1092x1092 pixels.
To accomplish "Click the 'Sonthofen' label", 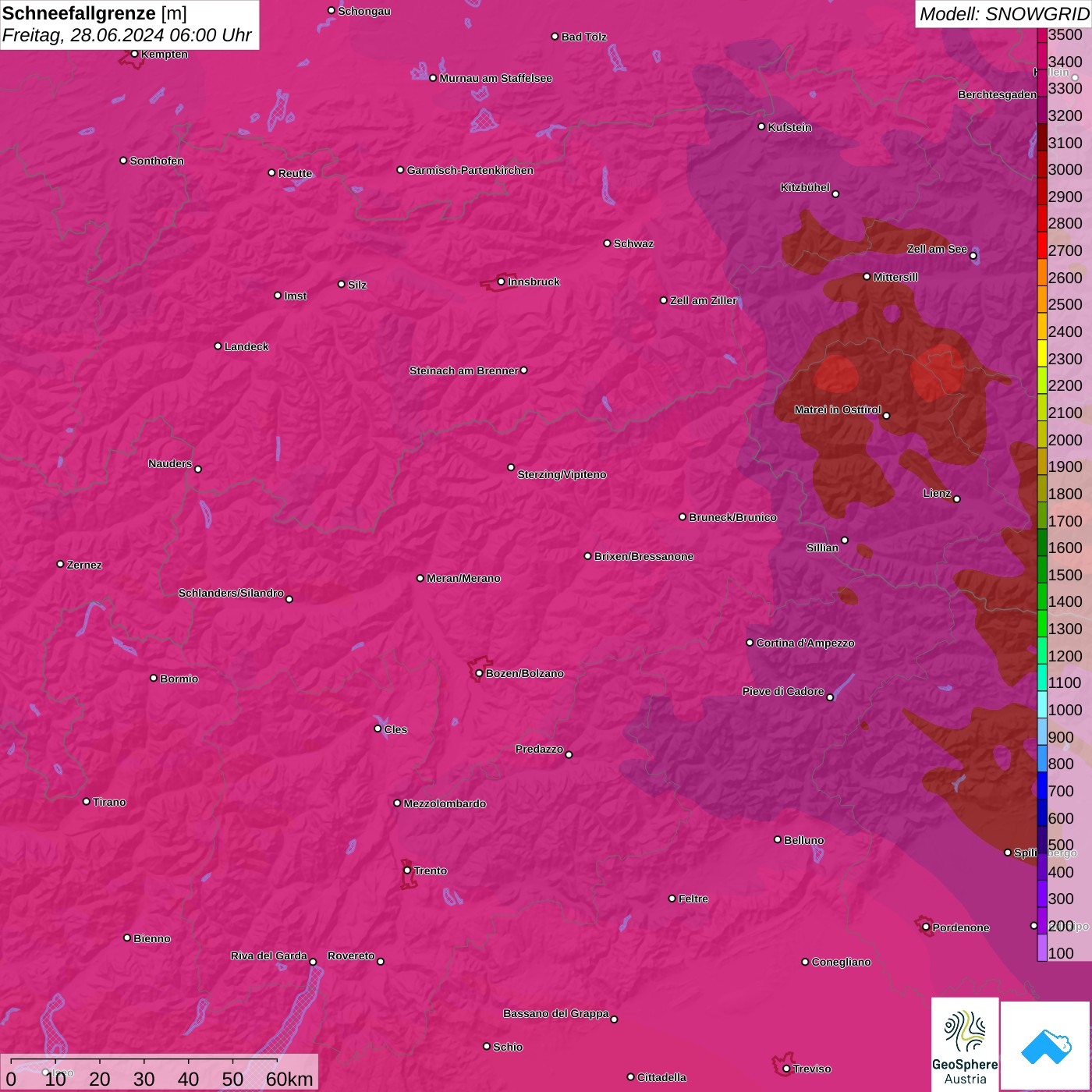I will [157, 161].
